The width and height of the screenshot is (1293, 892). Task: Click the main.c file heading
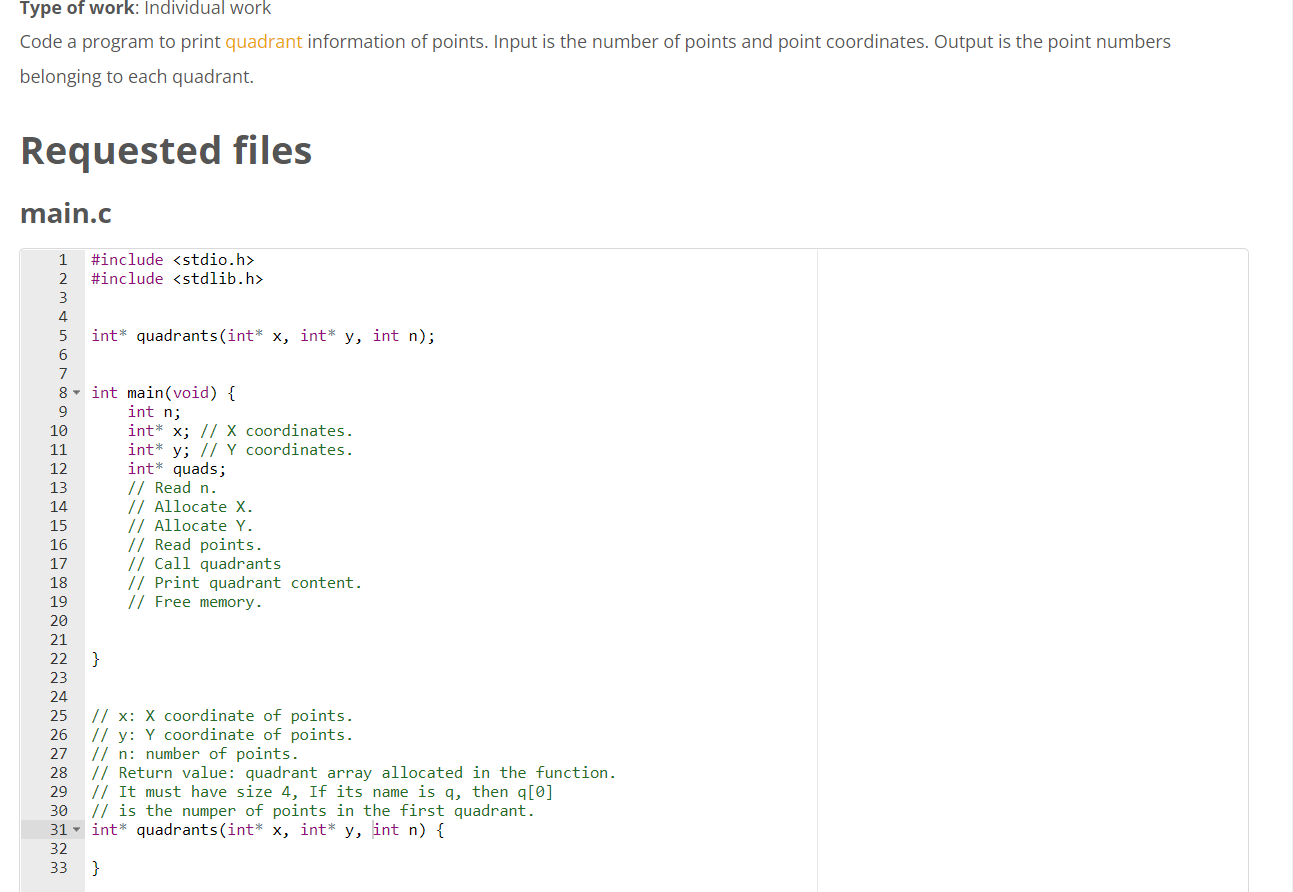coord(65,213)
